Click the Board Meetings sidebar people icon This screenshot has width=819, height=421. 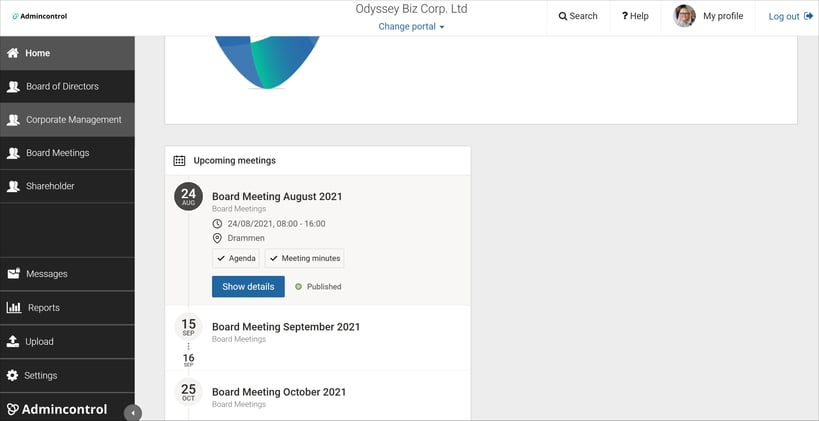pyautogui.click(x=13, y=153)
